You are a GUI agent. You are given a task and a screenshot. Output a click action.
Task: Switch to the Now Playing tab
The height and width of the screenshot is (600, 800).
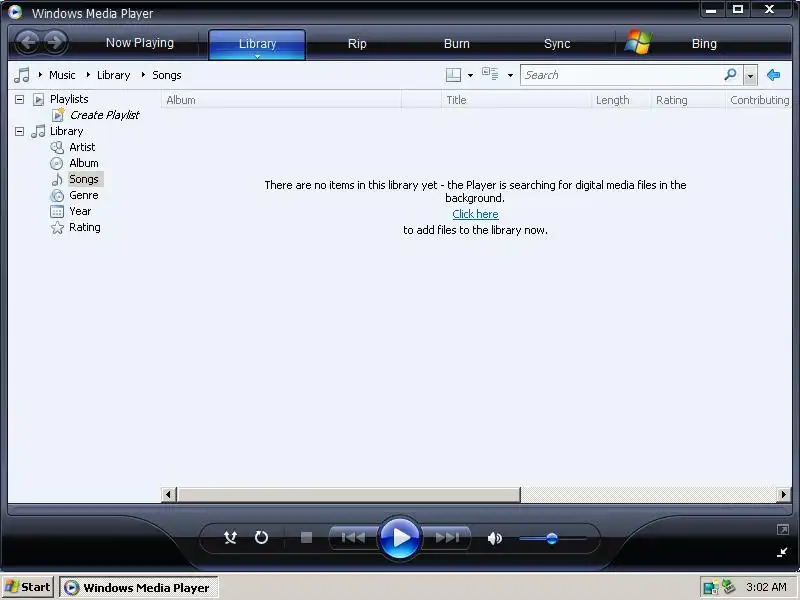(x=140, y=43)
